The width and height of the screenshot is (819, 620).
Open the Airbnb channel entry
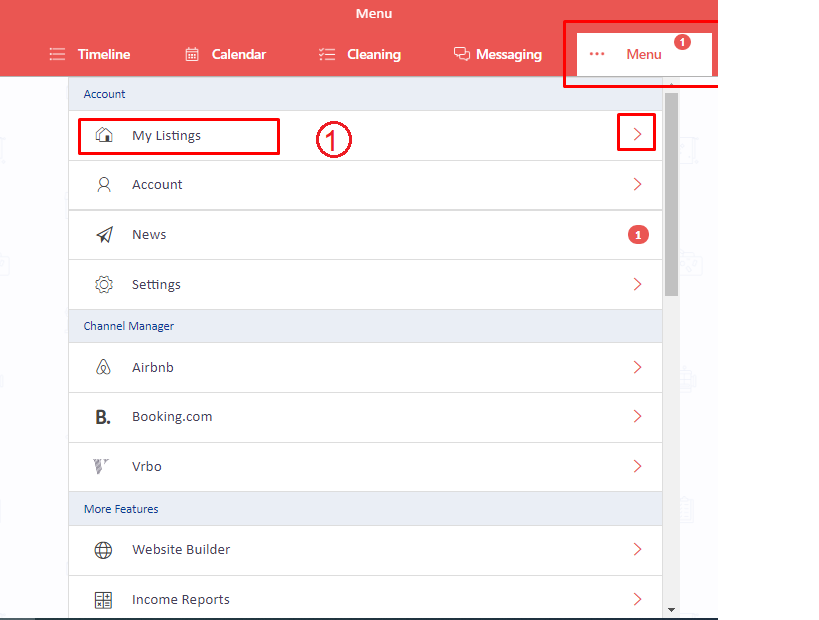(x=365, y=368)
